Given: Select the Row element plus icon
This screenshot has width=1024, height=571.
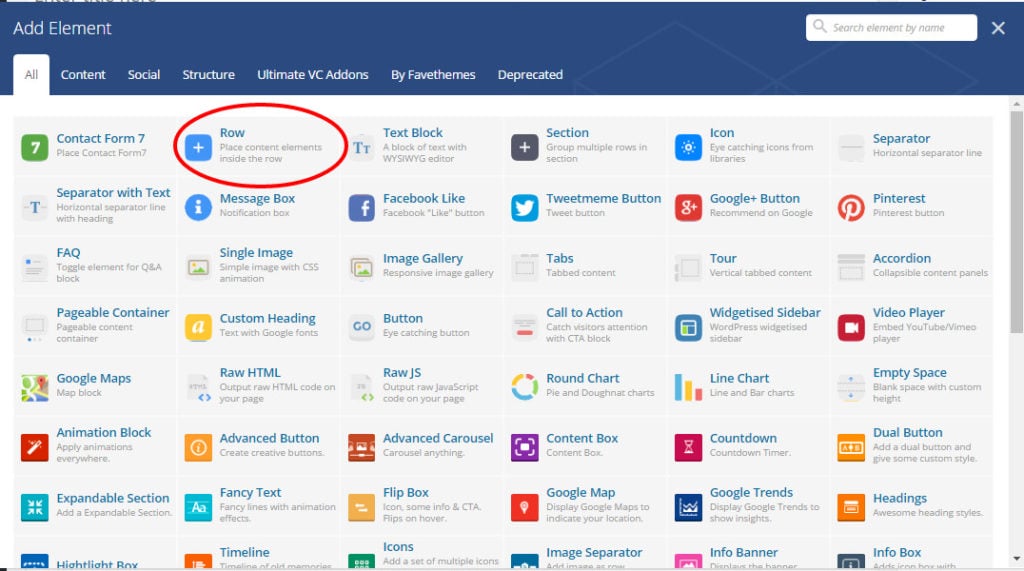Looking at the screenshot, I should point(199,147).
